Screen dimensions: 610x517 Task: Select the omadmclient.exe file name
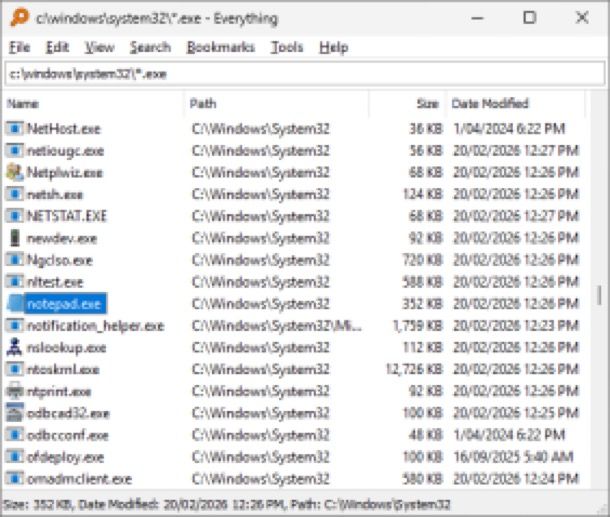pyautogui.click(x=79, y=478)
